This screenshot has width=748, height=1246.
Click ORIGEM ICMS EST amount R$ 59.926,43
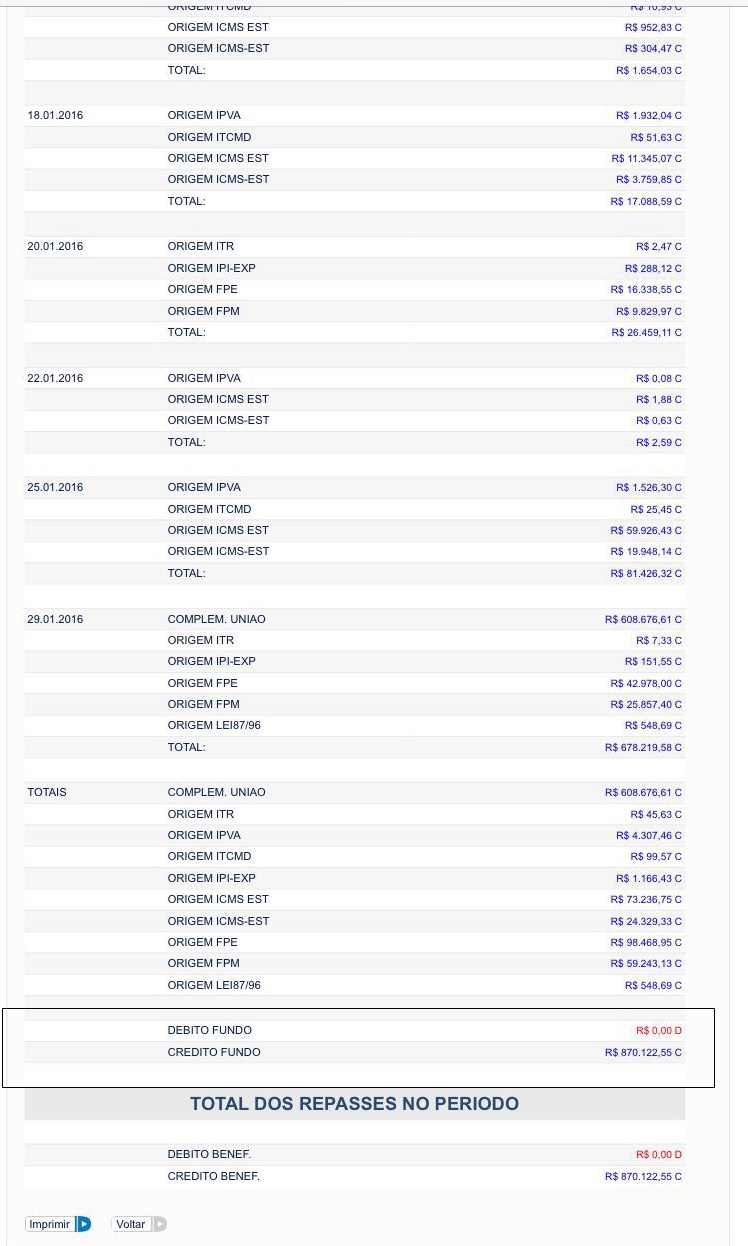[x=646, y=530]
